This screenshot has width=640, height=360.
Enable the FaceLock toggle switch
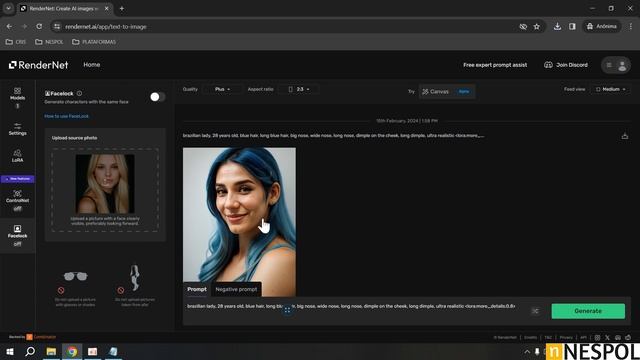point(158,97)
